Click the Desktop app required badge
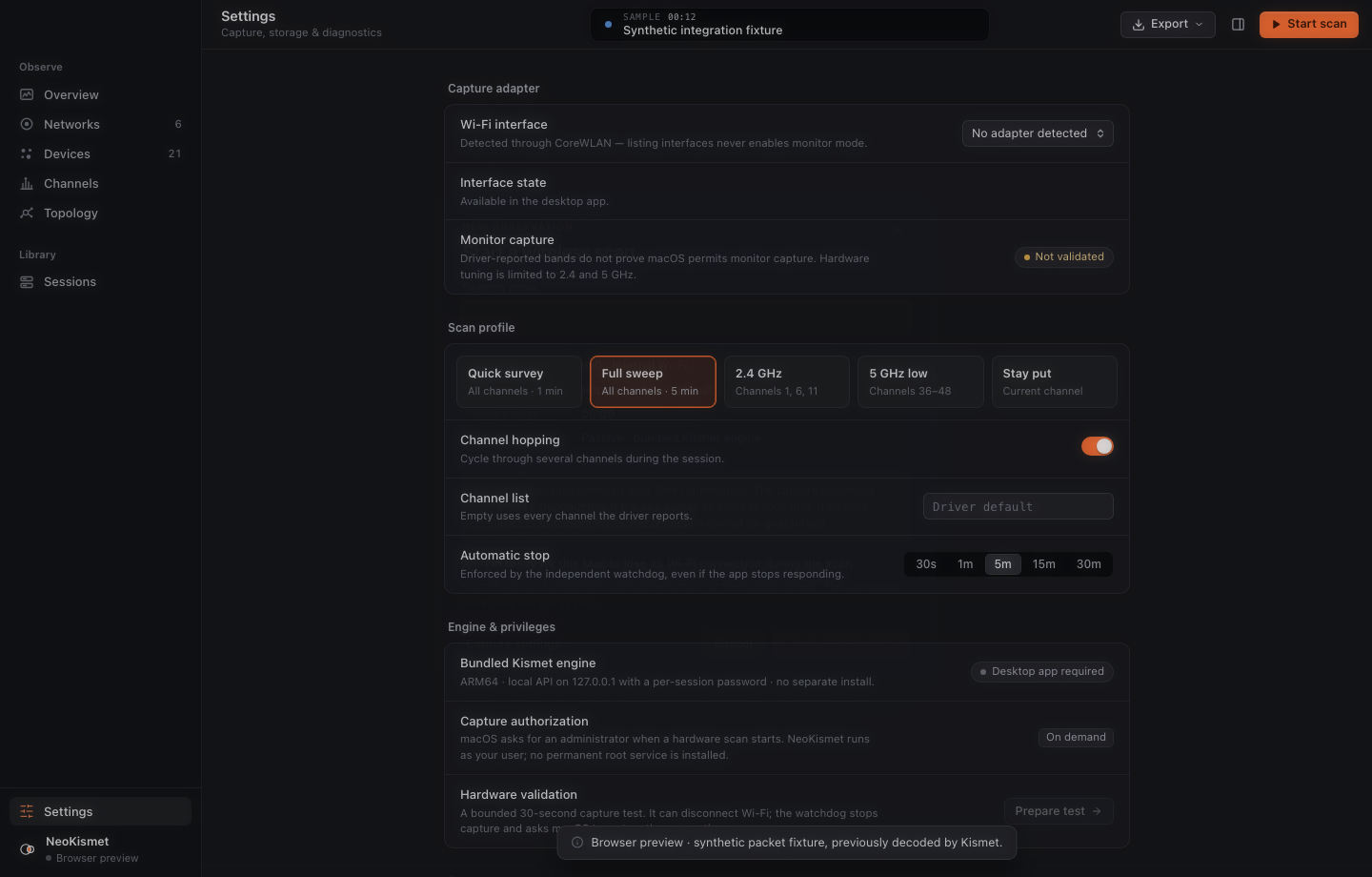Viewport: 1372px width, 877px height. 1042,672
